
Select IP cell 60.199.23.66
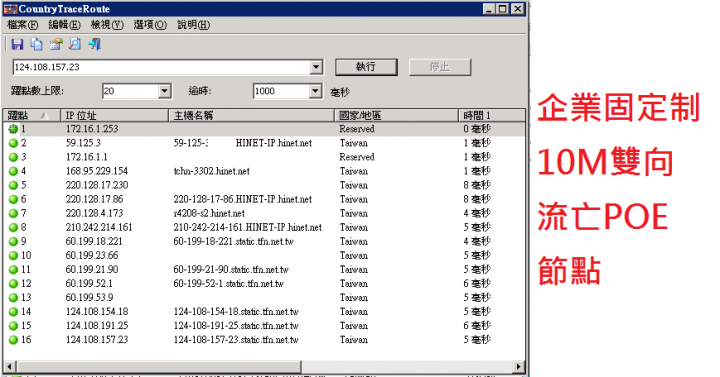(92, 255)
